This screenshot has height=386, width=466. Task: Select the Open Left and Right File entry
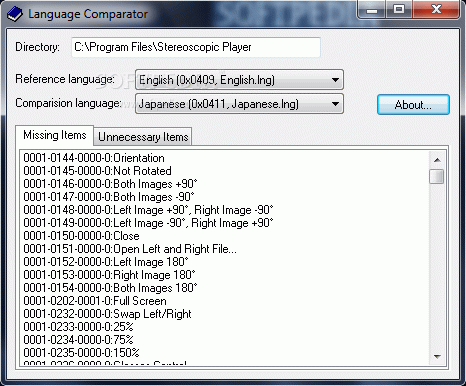(130, 249)
